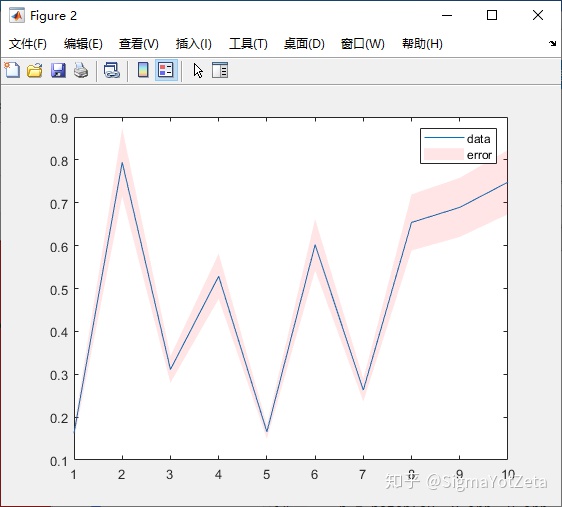
Task: Open the 查看(V) menu
Action: (139, 44)
